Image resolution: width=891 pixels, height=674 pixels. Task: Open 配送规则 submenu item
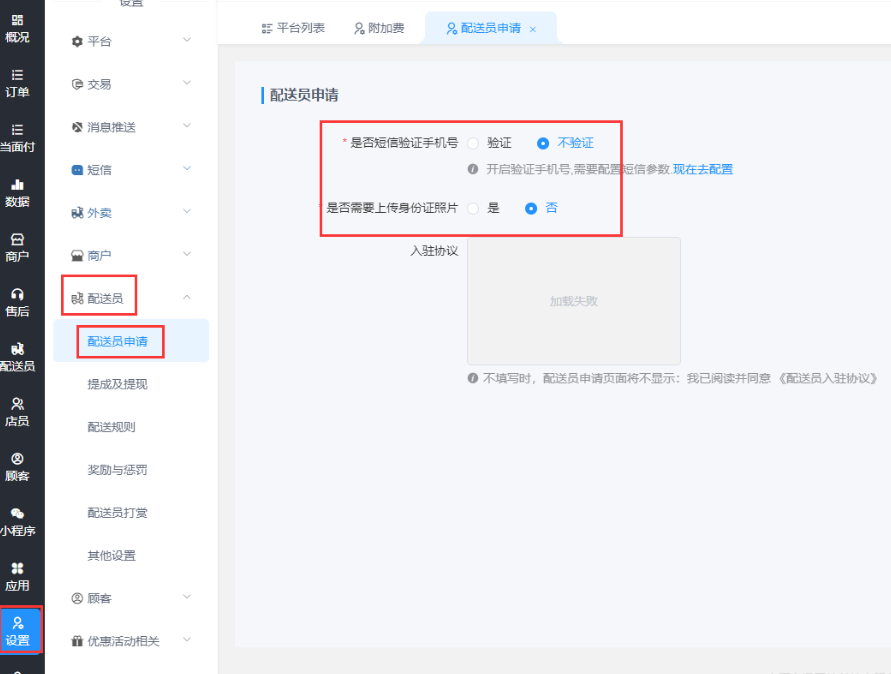pos(111,427)
